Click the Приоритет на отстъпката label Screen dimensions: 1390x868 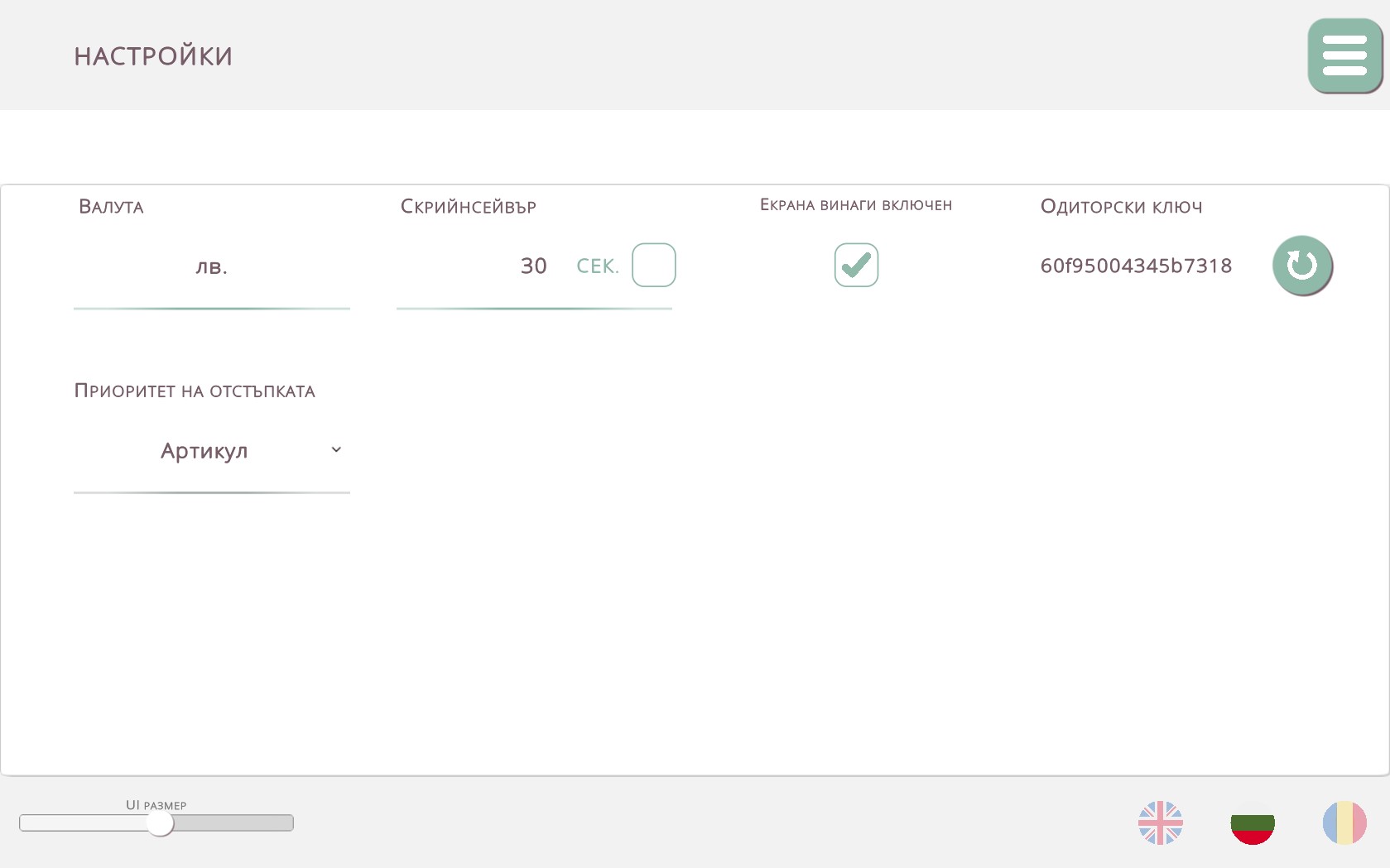point(195,391)
